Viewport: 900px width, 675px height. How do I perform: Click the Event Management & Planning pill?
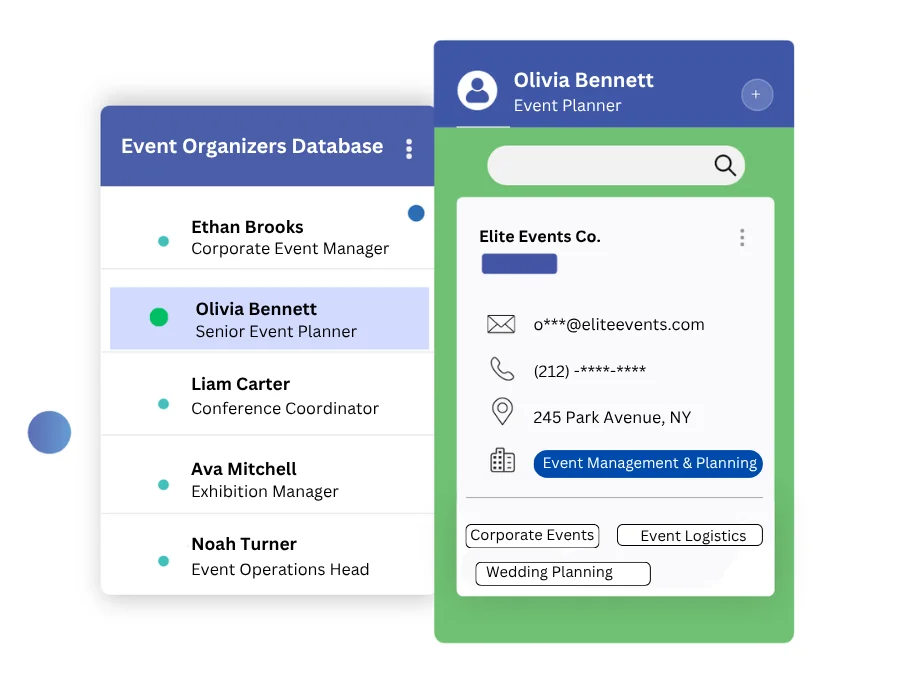pos(648,464)
